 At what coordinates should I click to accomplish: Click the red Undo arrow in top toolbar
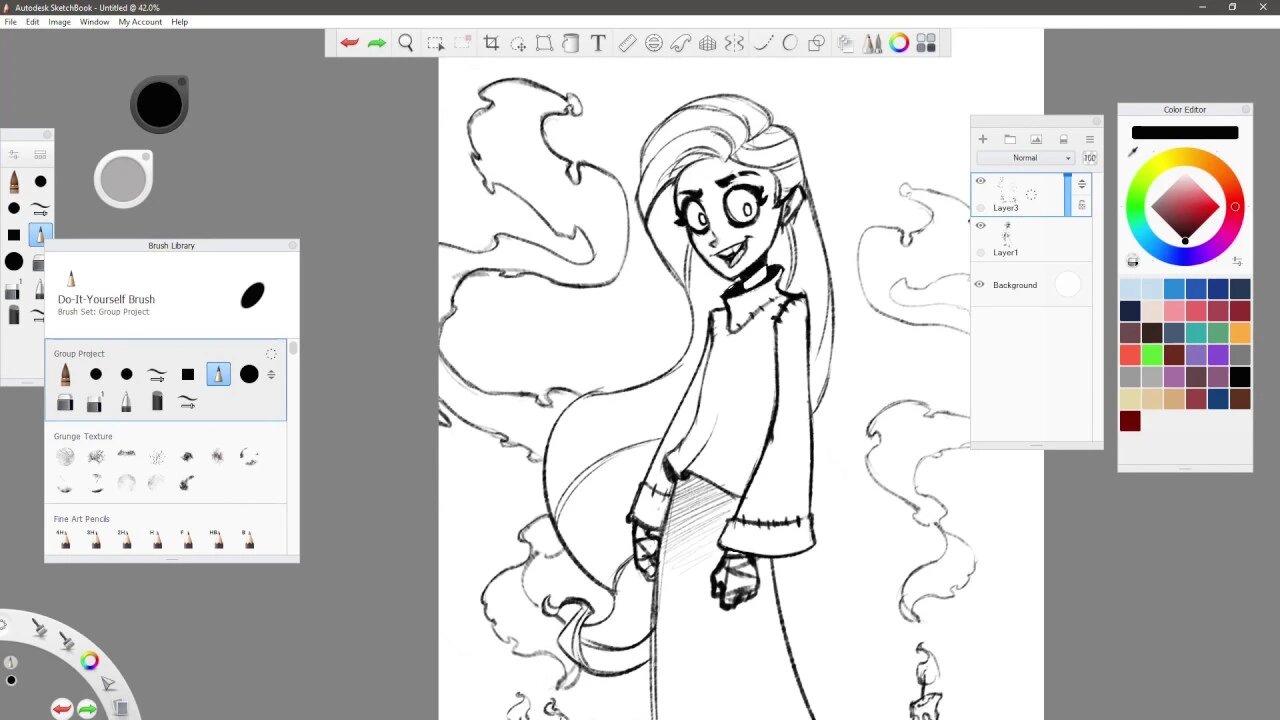tap(349, 43)
